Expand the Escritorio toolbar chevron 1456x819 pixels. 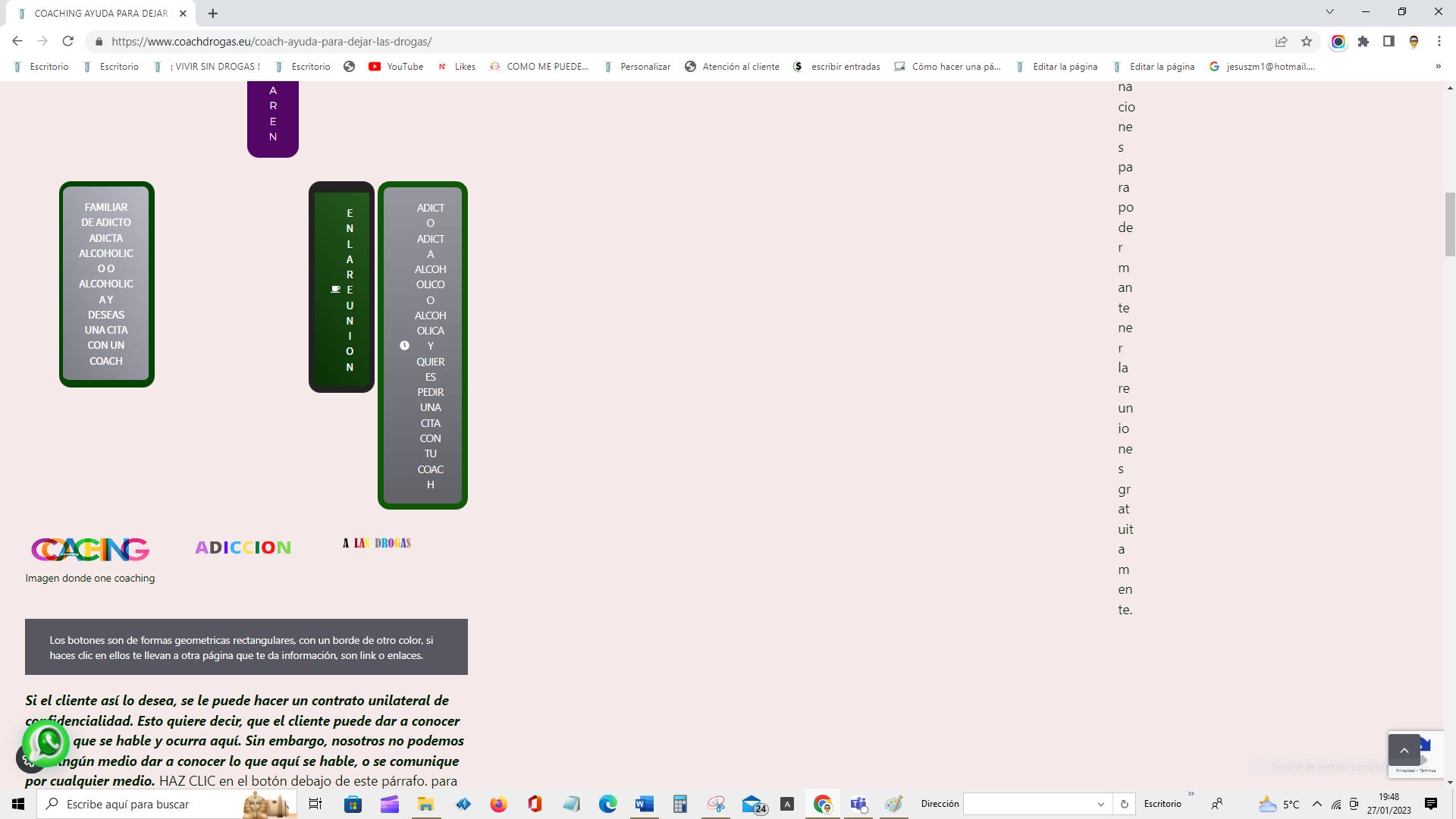click(1191, 795)
